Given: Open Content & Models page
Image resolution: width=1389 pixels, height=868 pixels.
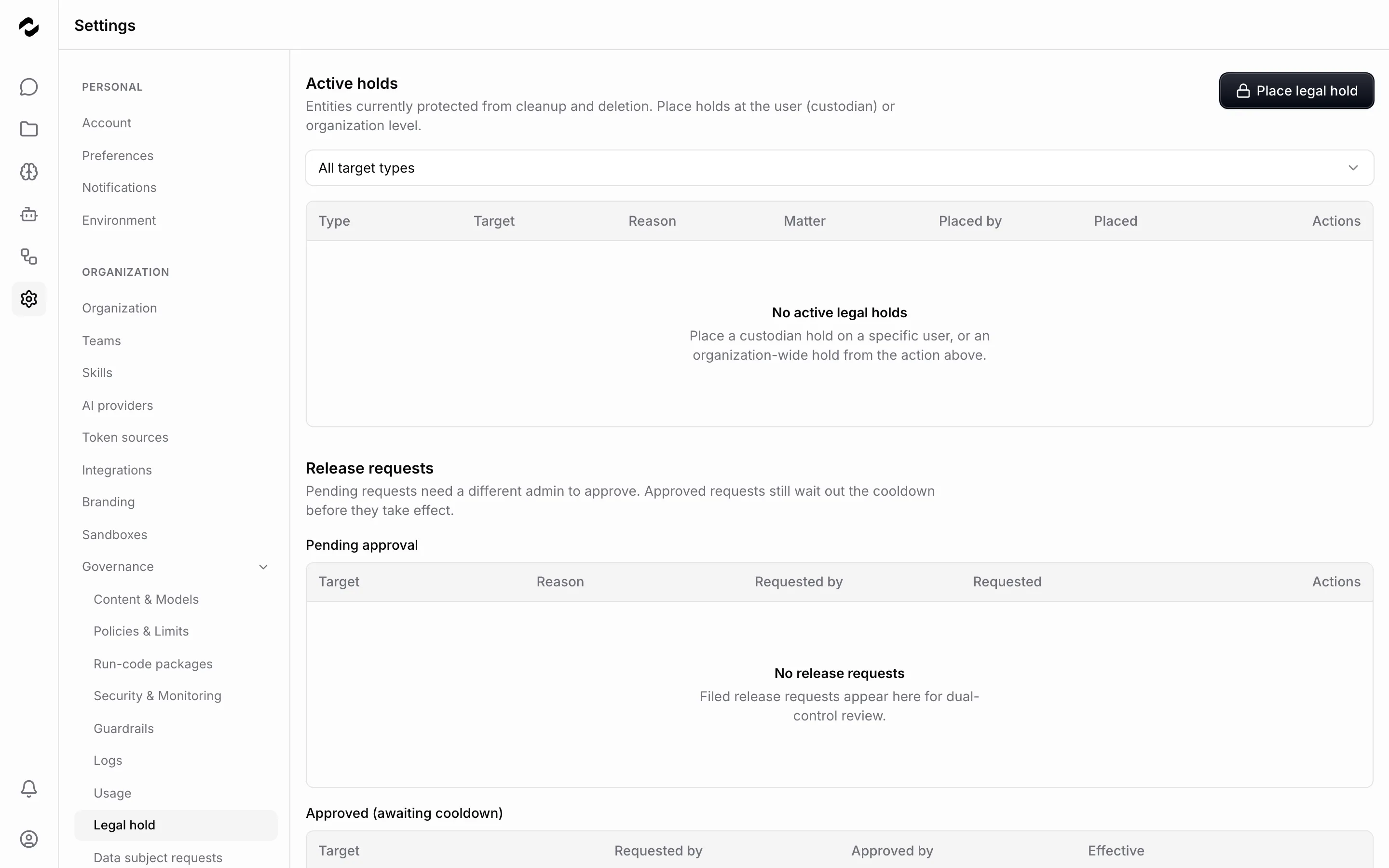Looking at the screenshot, I should pyautogui.click(x=146, y=599).
